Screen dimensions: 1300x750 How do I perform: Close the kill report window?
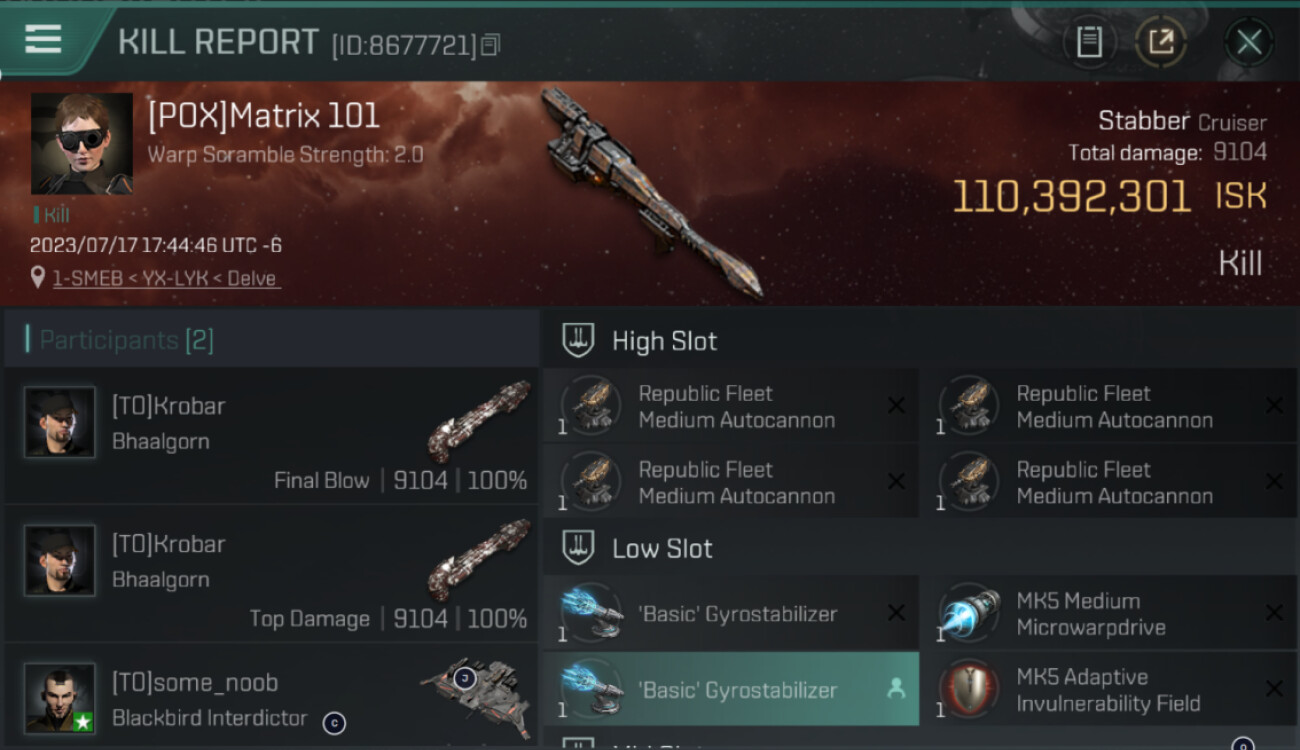1249,42
